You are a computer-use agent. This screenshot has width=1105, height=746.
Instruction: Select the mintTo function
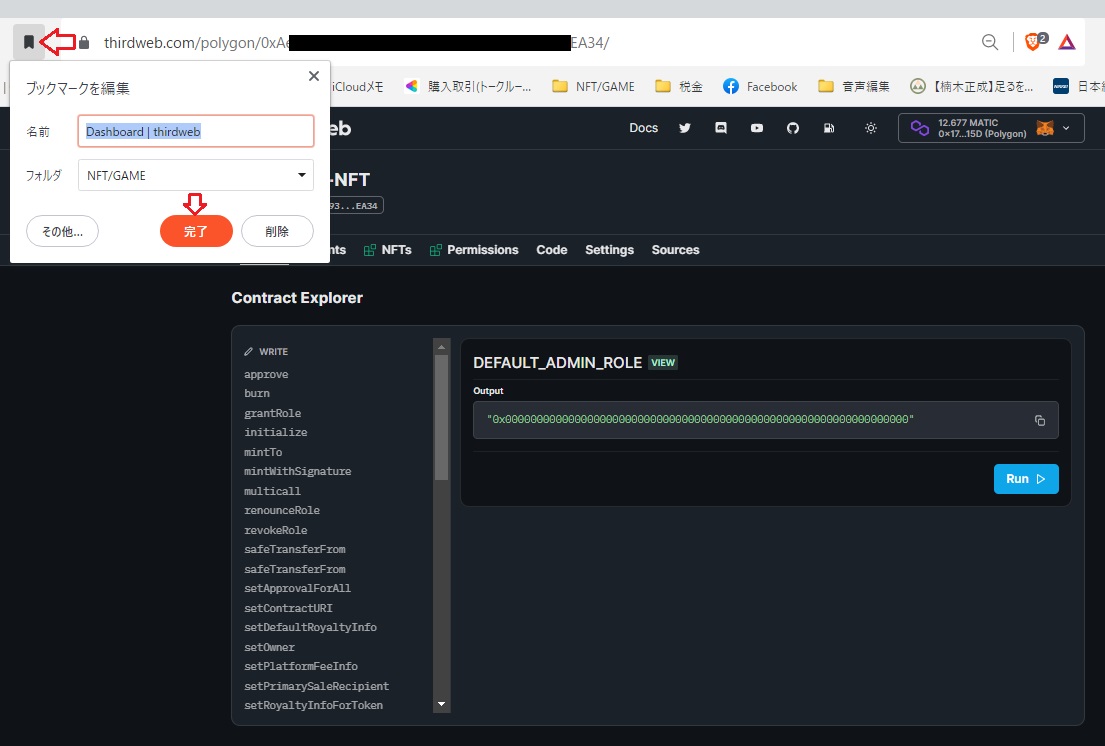[x=263, y=452]
